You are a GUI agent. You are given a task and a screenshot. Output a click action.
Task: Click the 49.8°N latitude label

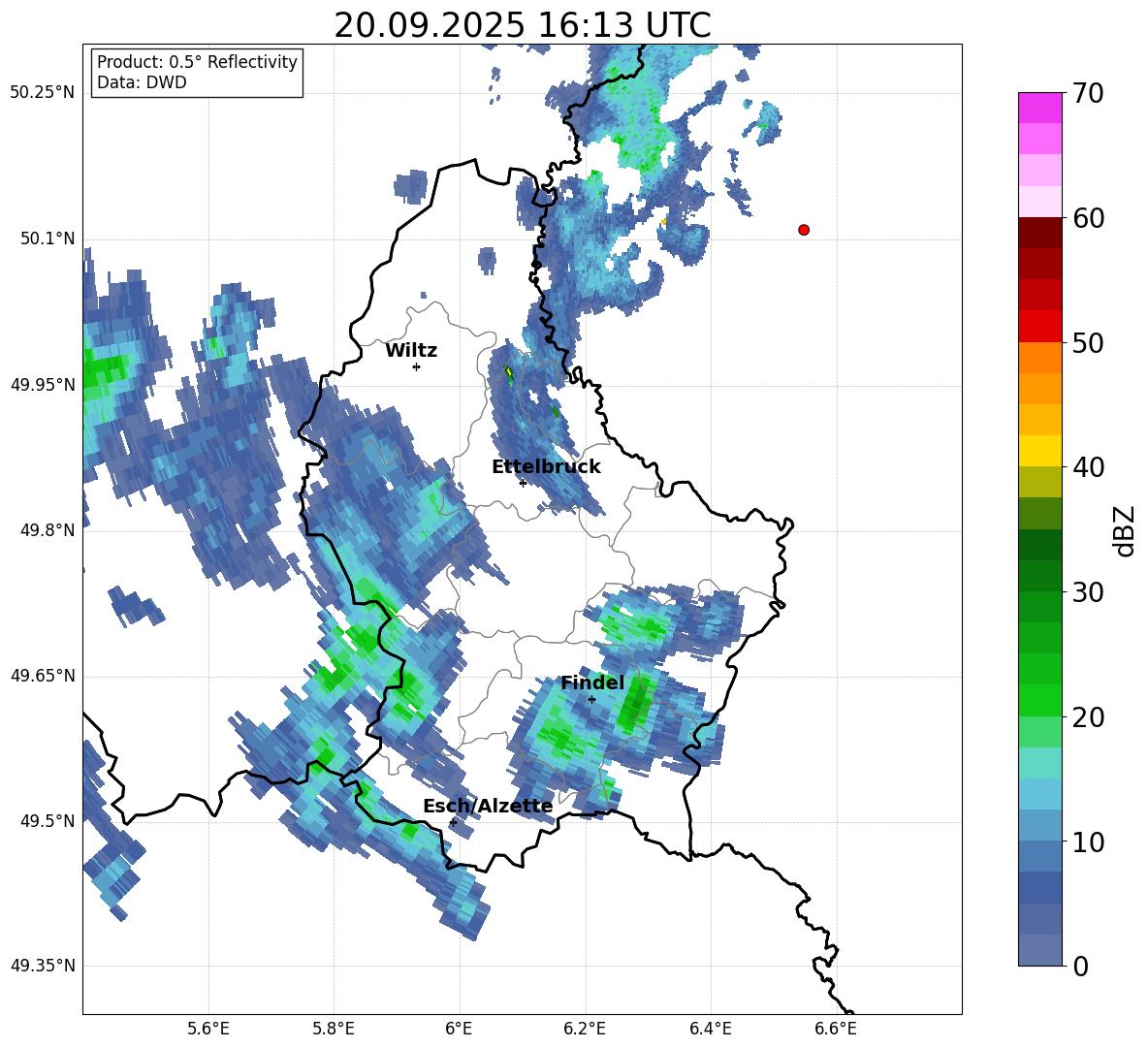[48, 529]
